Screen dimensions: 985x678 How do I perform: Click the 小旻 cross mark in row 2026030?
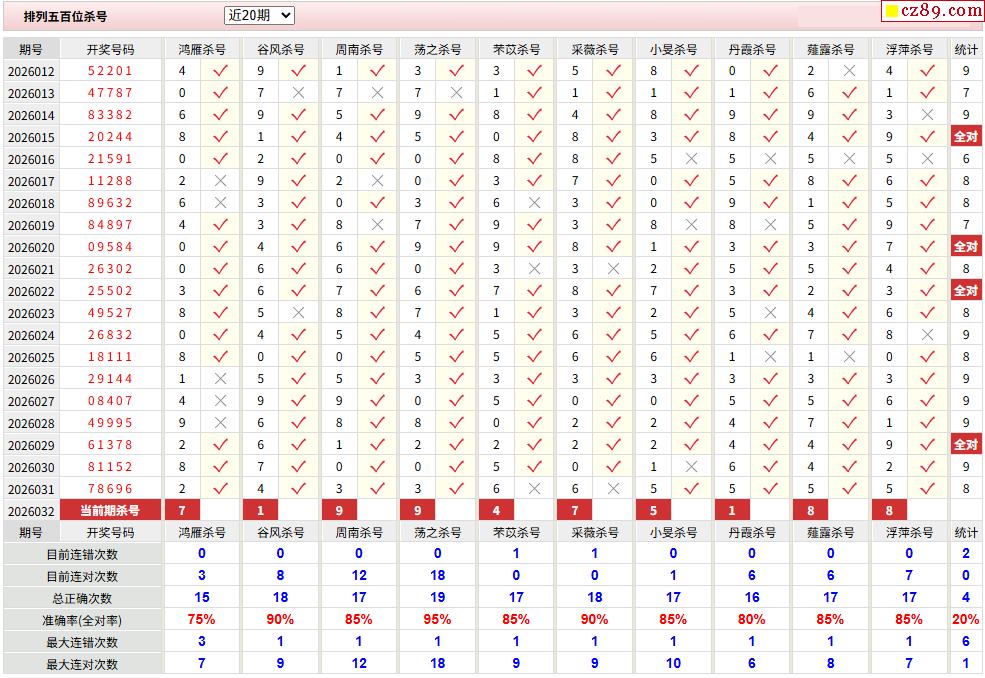coord(692,467)
